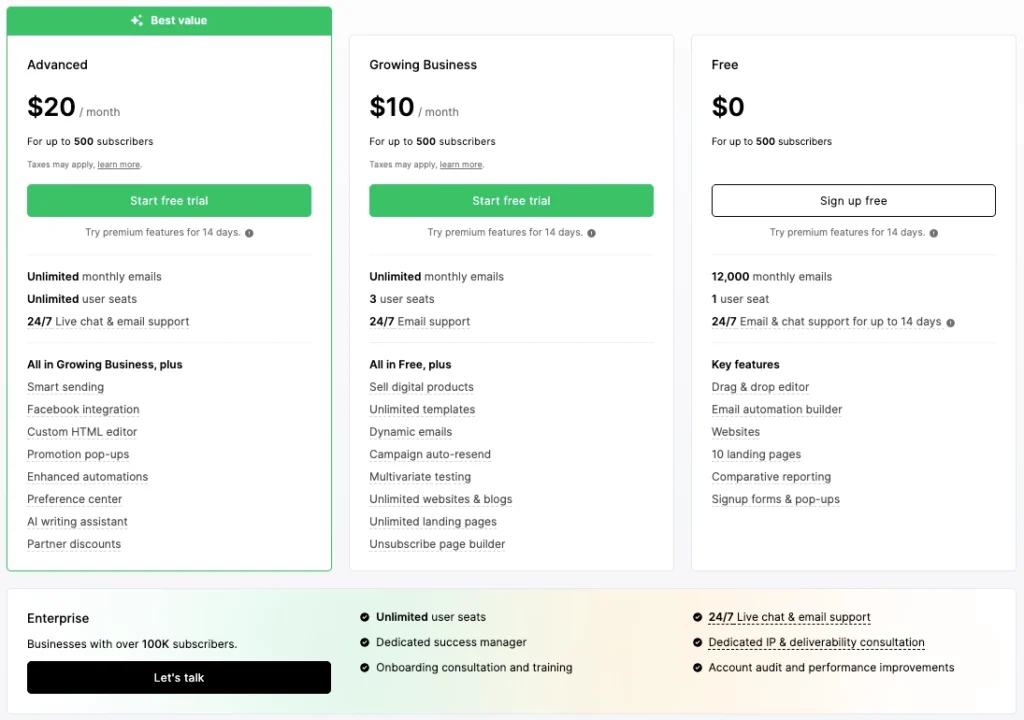Click Dynamic emails feature
1024x720 pixels.
[410, 432]
